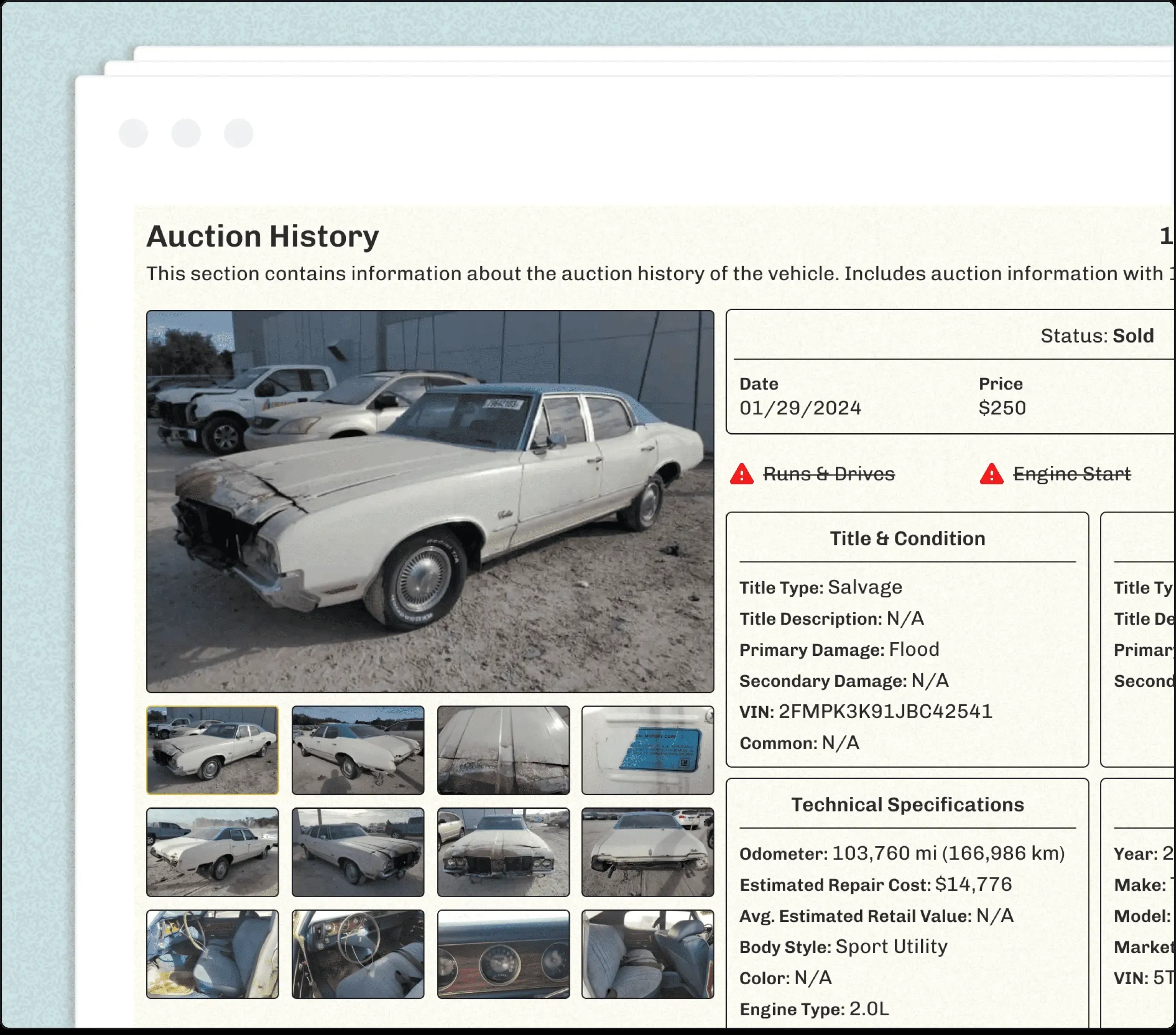The image size is (1176, 1035).
Task: Click the Runs & Drives warning triangle icon
Action: [741, 474]
